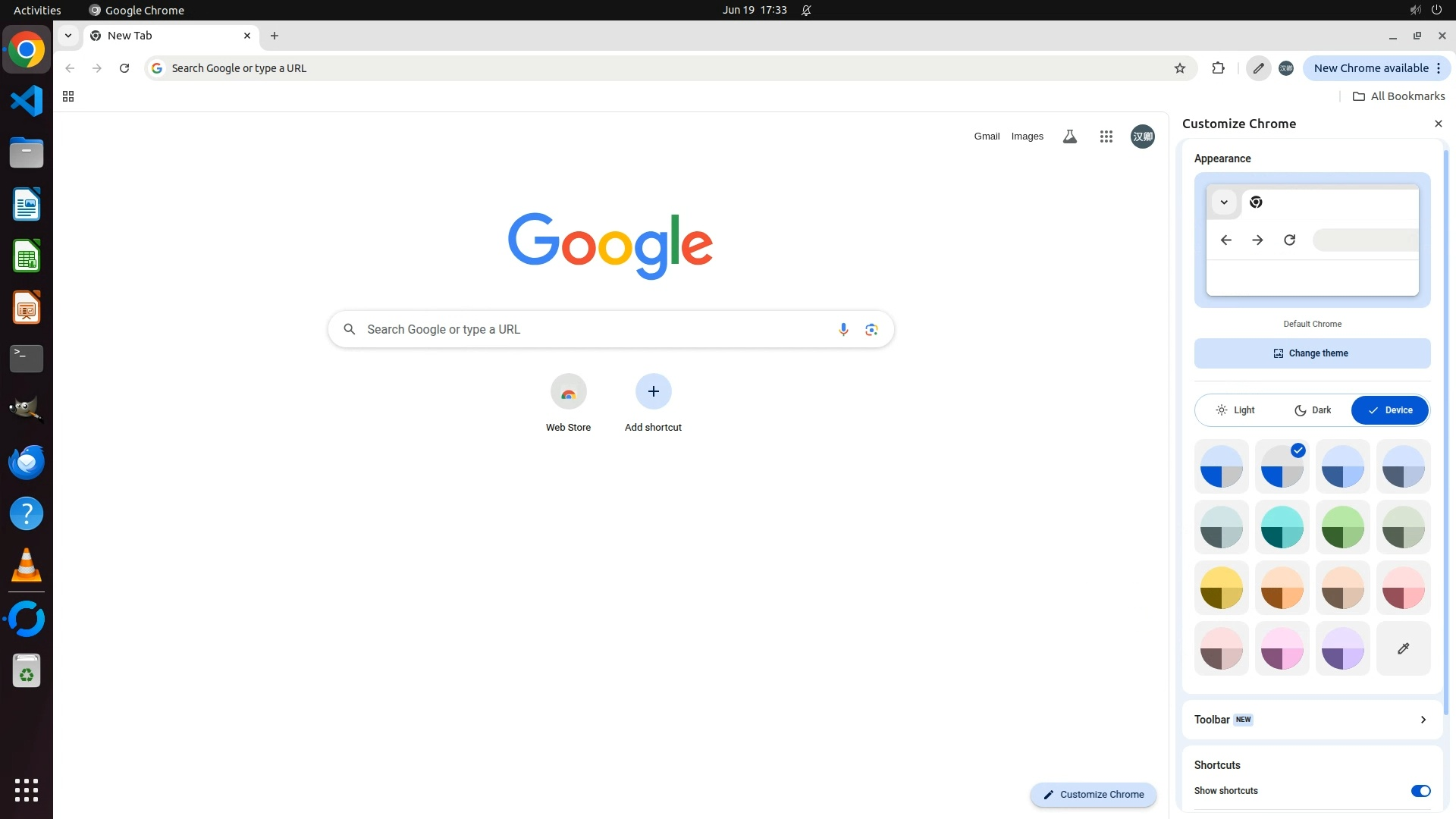Open tab groups grid in bookmarks bar
Image resolution: width=1456 pixels, height=819 pixels.
(68, 96)
